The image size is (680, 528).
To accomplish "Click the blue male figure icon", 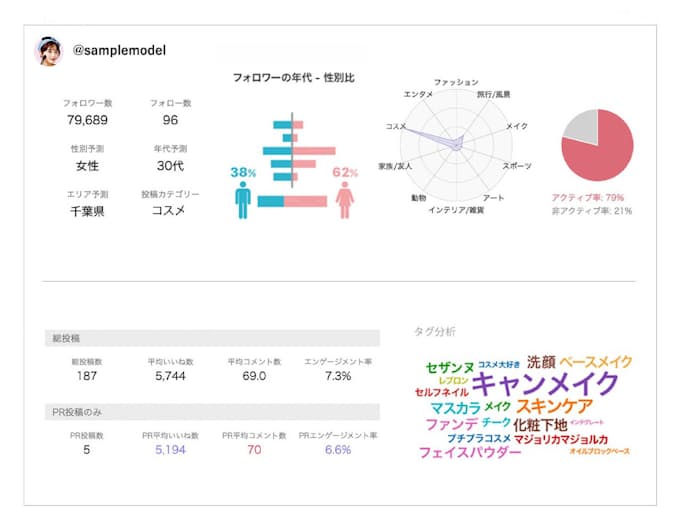I will [x=243, y=198].
